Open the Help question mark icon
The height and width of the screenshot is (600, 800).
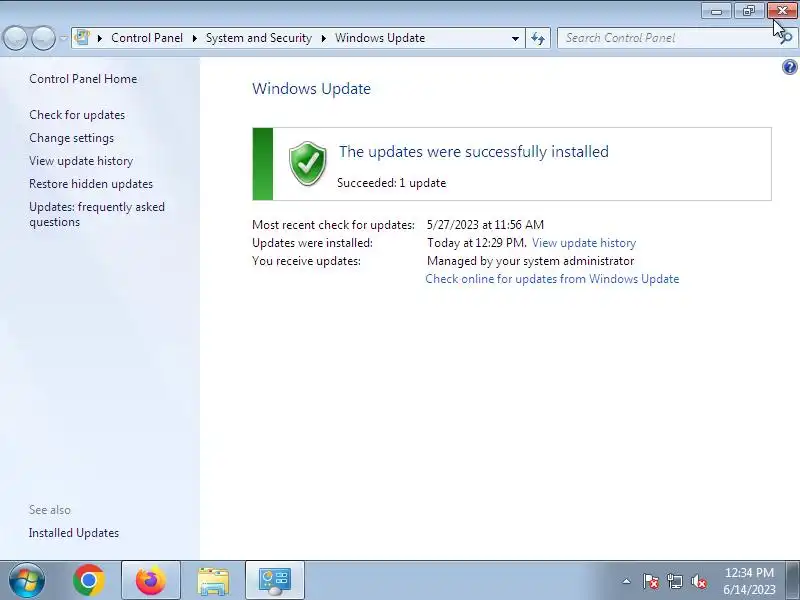tap(789, 67)
